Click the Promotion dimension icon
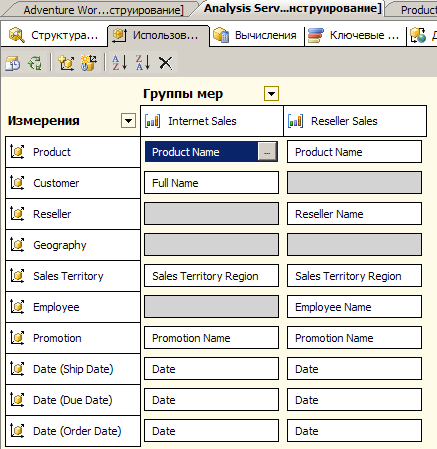The width and height of the screenshot is (437, 449). (x=17, y=338)
